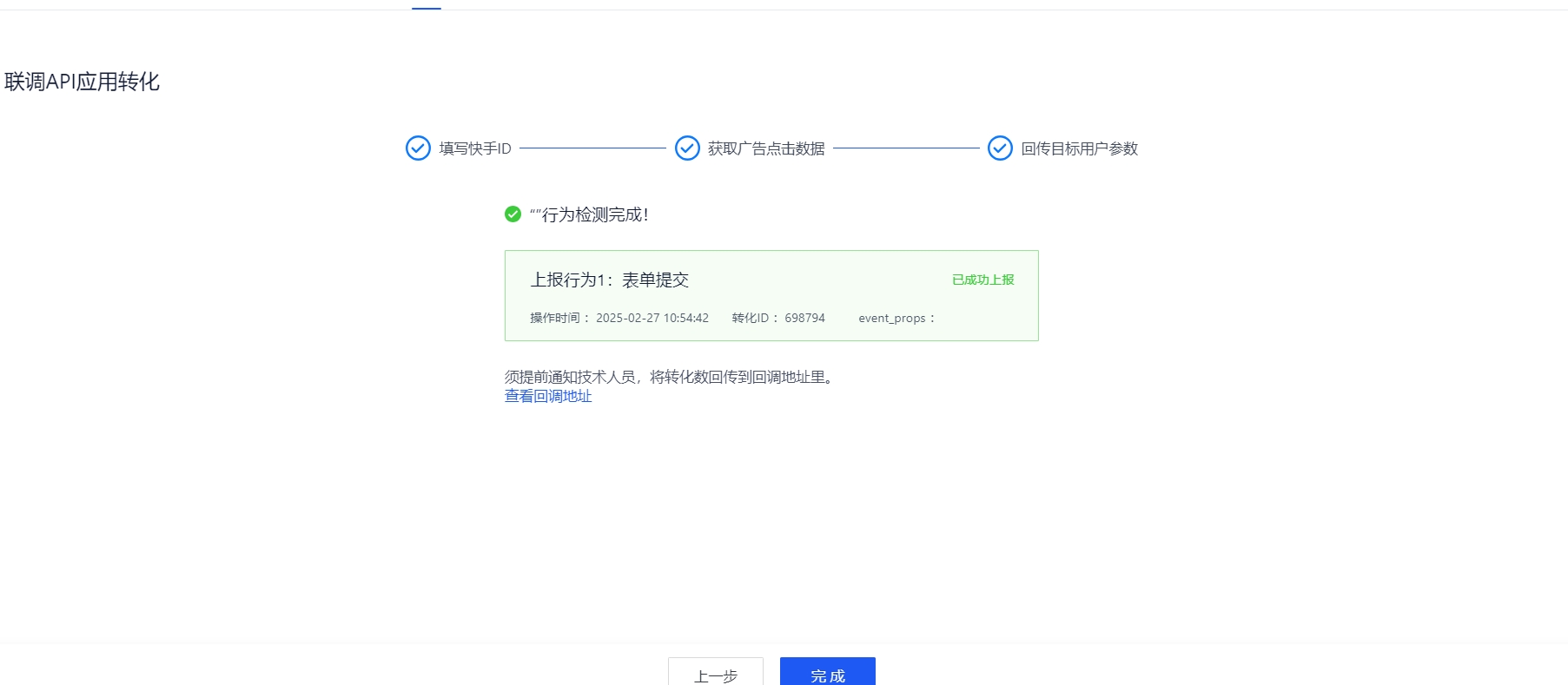Select the 填写快手ID step label
1568x685 pixels.
pos(475,148)
